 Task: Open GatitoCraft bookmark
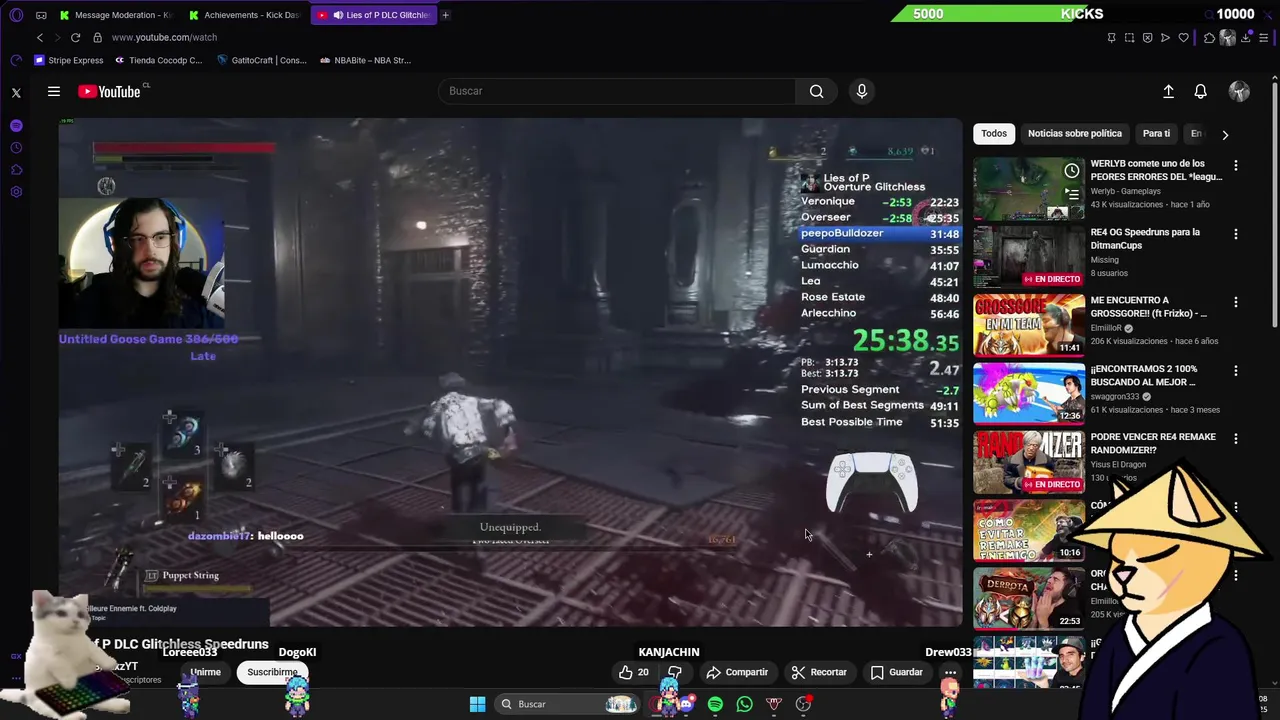pos(262,60)
